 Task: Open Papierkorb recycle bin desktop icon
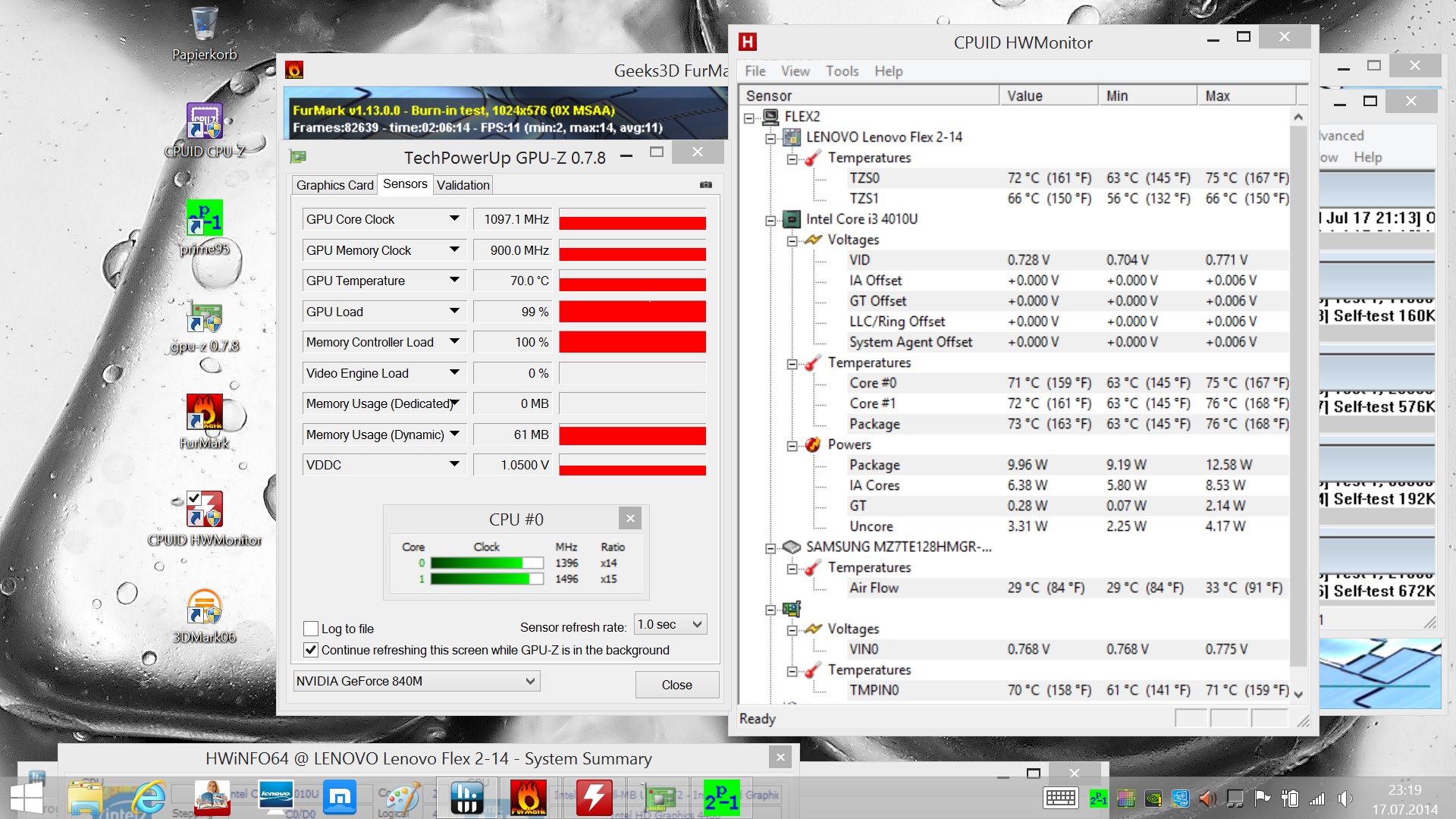pyautogui.click(x=204, y=34)
